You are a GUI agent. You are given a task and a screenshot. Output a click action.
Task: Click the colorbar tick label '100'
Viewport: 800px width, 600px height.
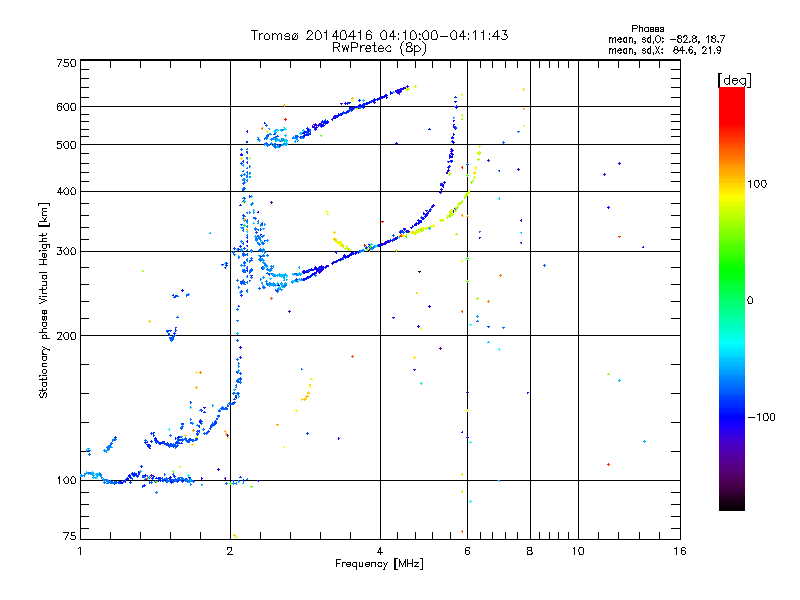tap(757, 184)
